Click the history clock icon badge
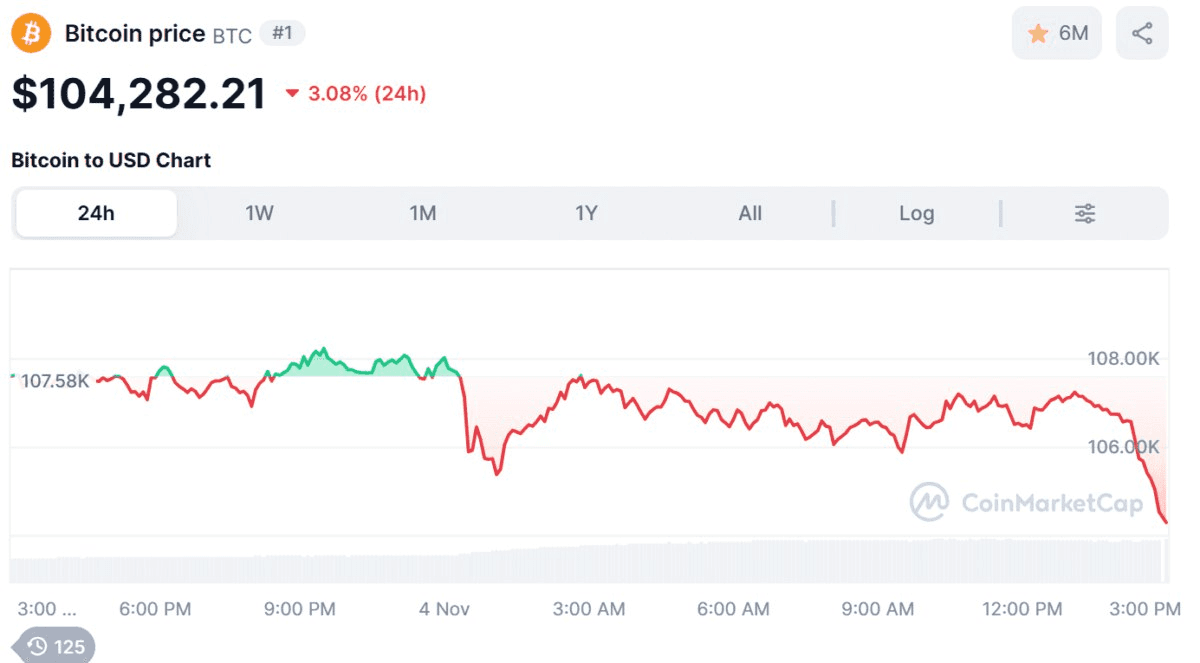The image size is (1200, 663). click(38, 647)
